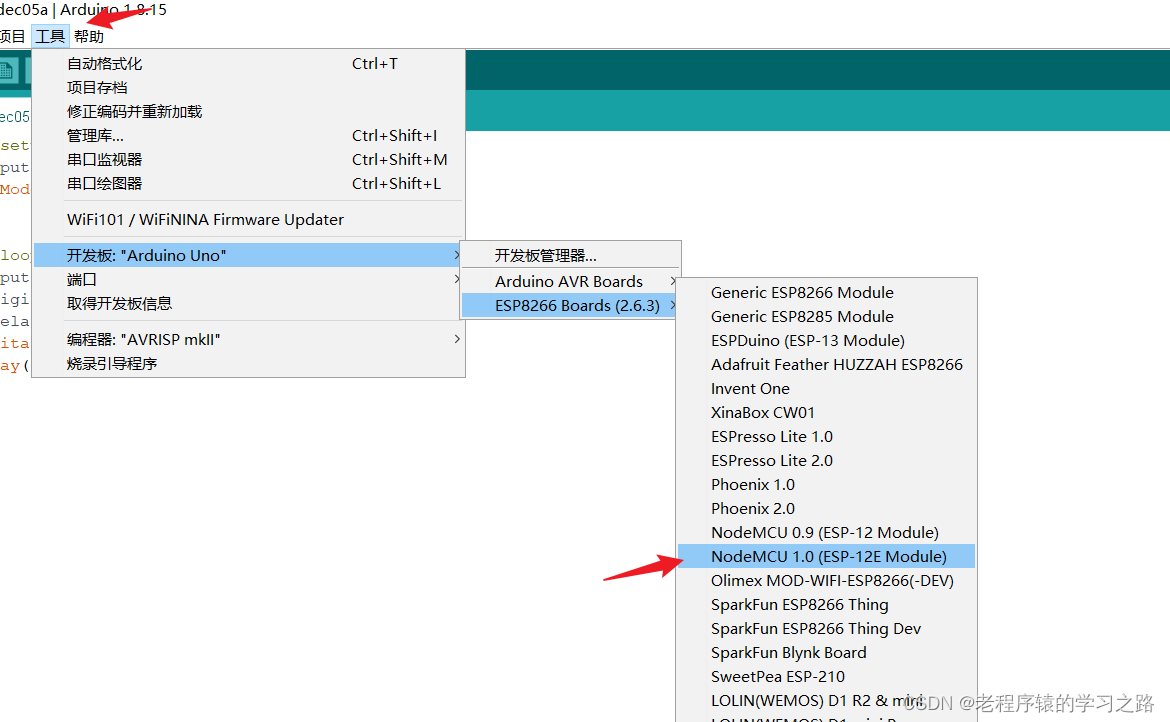Select Generic ESP8285 Module board
Viewport: 1170px width, 722px height.
click(x=826, y=316)
